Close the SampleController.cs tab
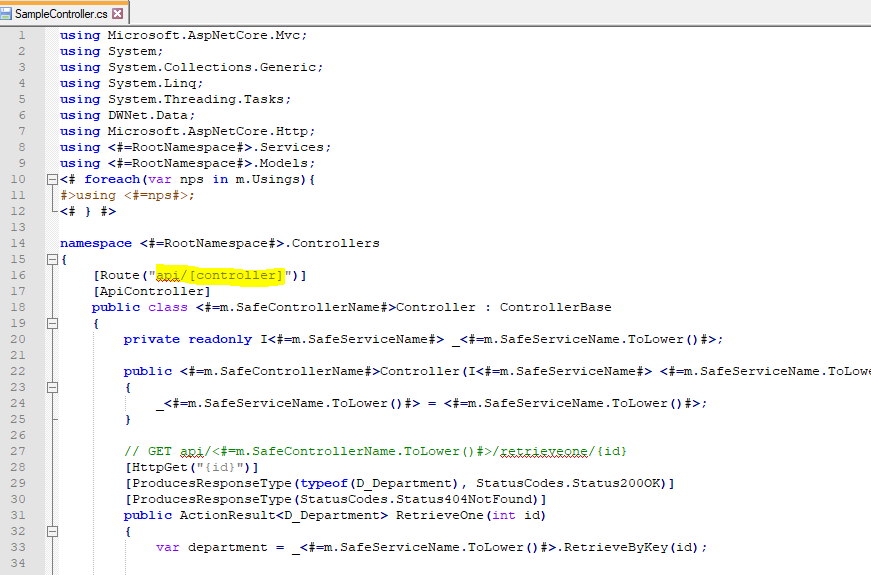Image resolution: width=871 pixels, height=575 pixels. pyautogui.click(x=120, y=14)
